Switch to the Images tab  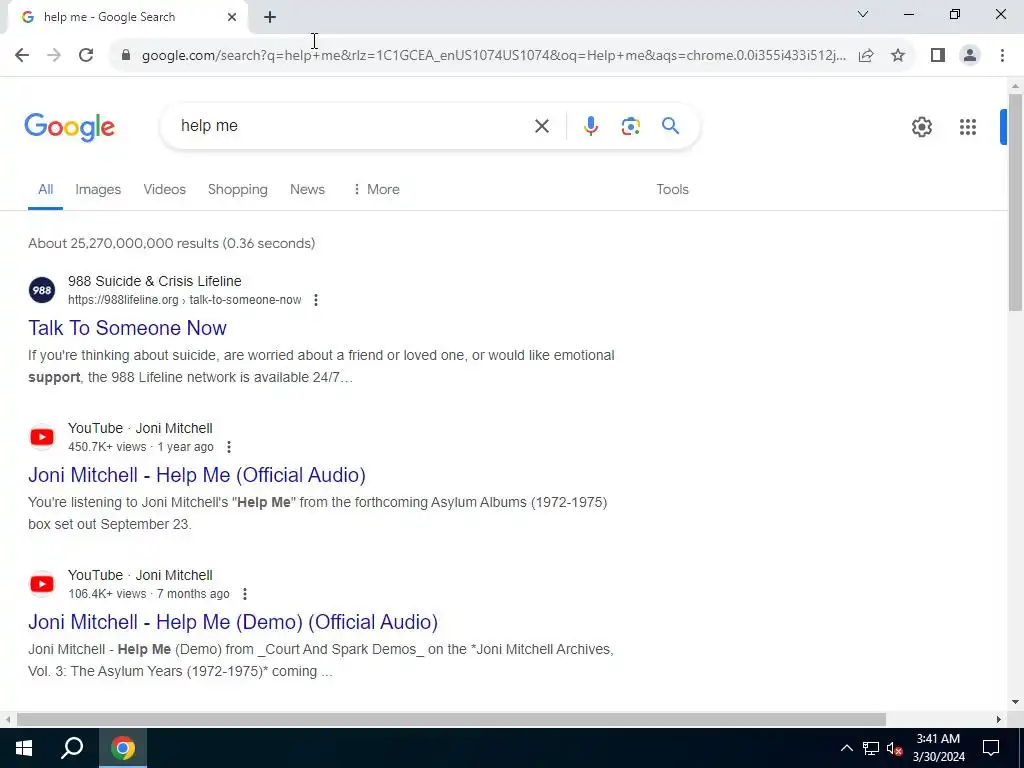[98, 189]
